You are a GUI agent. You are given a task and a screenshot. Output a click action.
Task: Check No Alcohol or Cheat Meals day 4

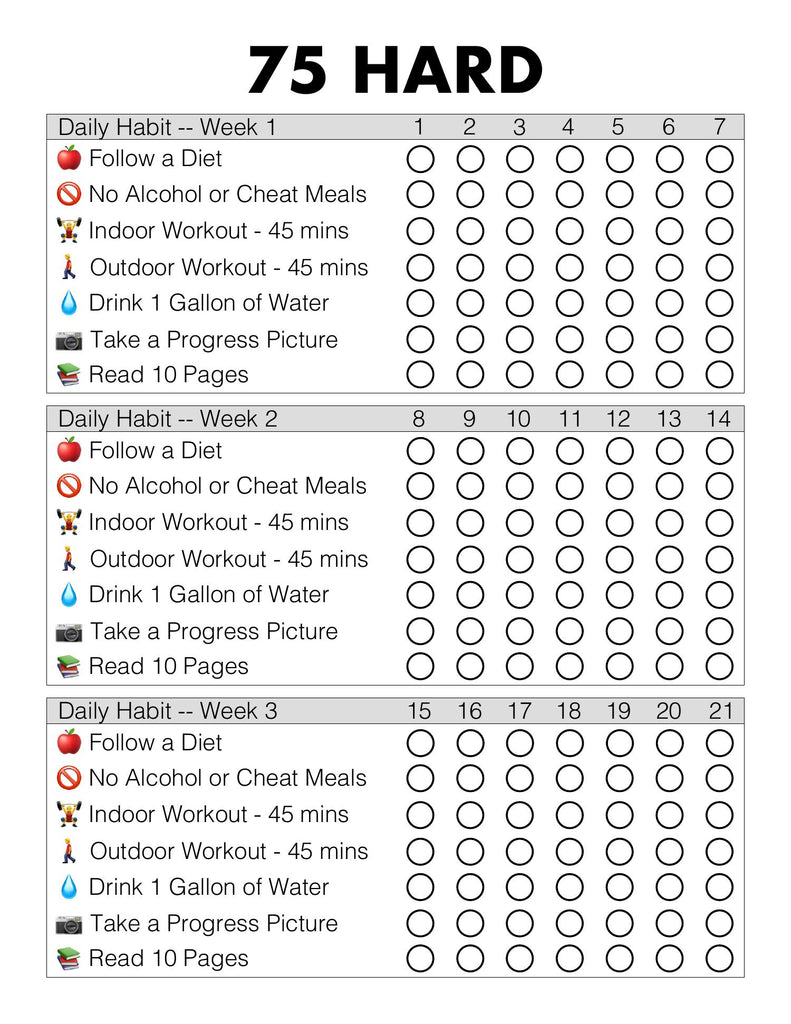click(x=569, y=194)
